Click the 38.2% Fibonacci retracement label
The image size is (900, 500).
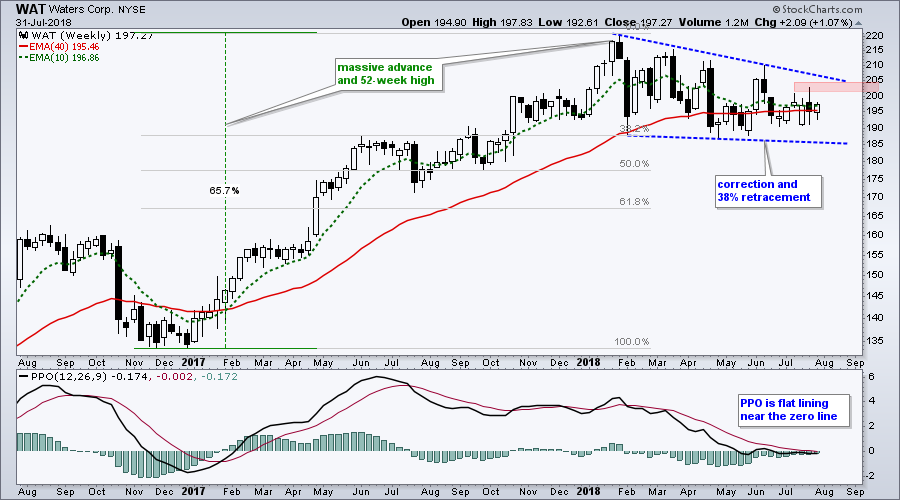[x=634, y=129]
